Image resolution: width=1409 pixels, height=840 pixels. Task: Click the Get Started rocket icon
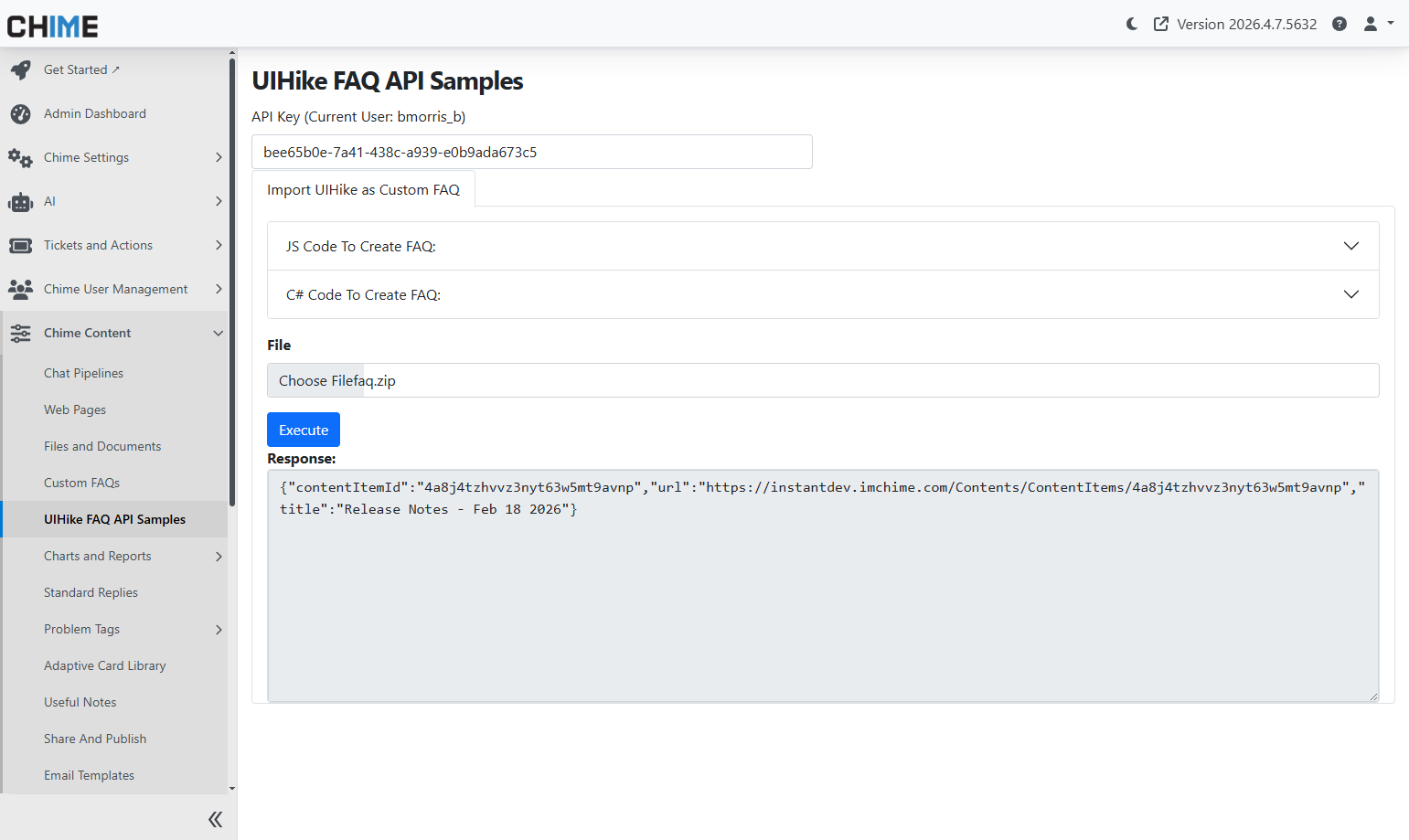point(20,69)
